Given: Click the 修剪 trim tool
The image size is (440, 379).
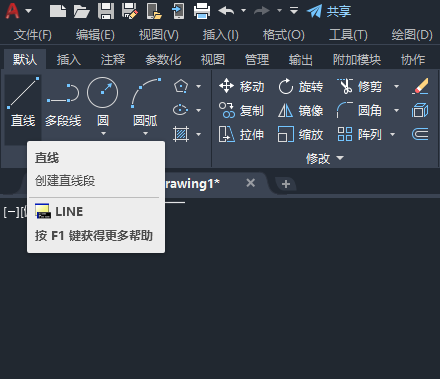Looking at the screenshot, I should [x=360, y=86].
